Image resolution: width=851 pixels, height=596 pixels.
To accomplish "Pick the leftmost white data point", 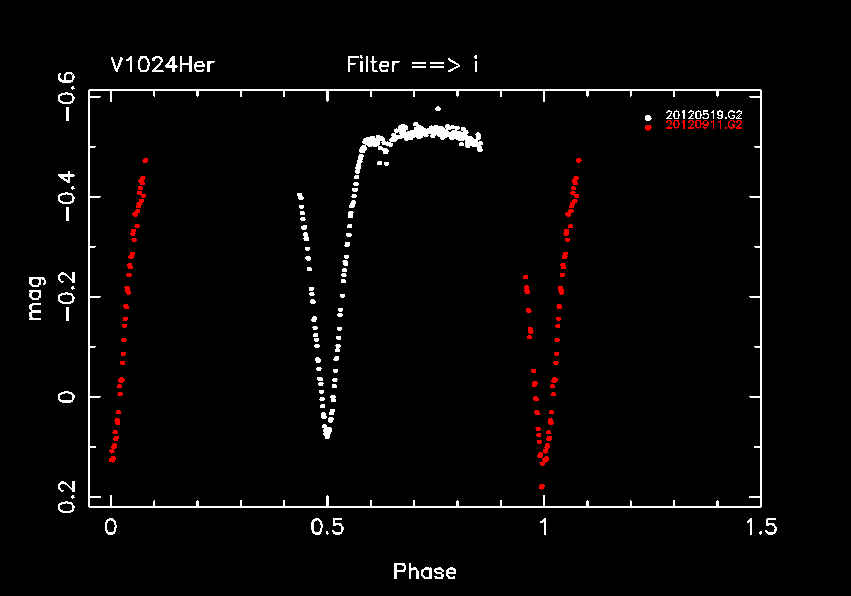I will click(x=299, y=195).
